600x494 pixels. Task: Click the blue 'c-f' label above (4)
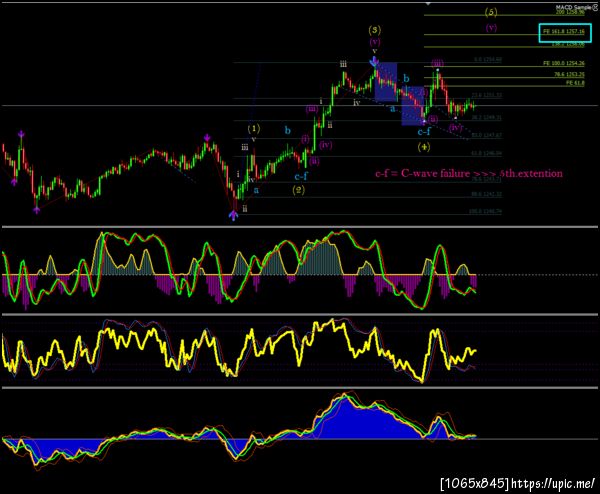coord(424,132)
